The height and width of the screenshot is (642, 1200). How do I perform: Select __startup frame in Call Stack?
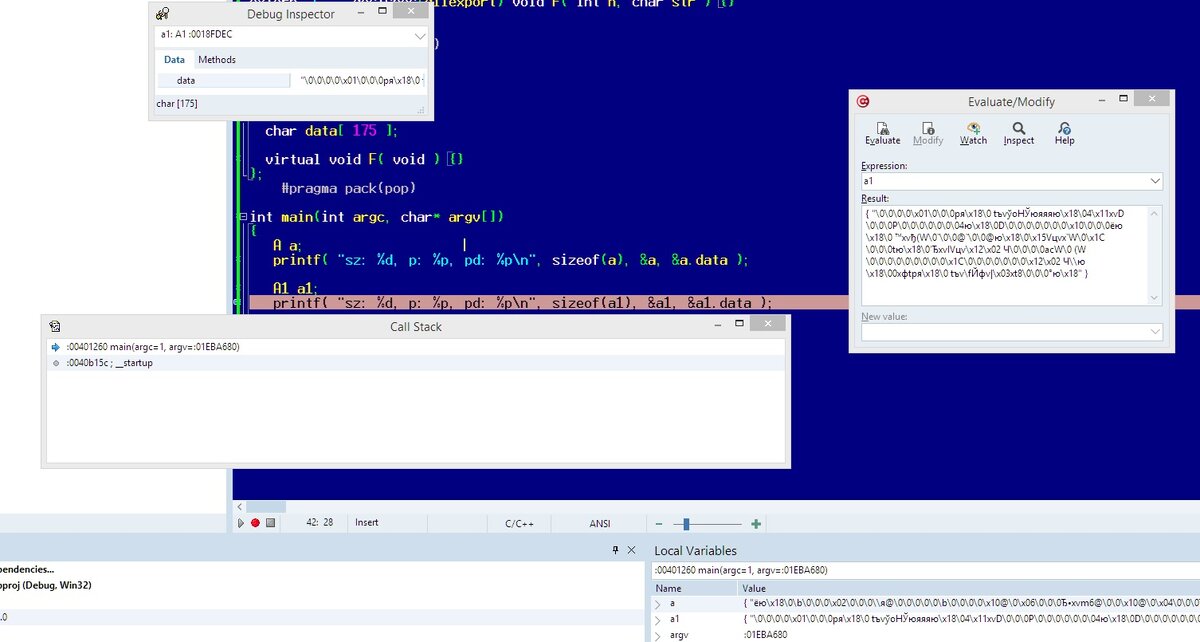[x=415, y=363]
